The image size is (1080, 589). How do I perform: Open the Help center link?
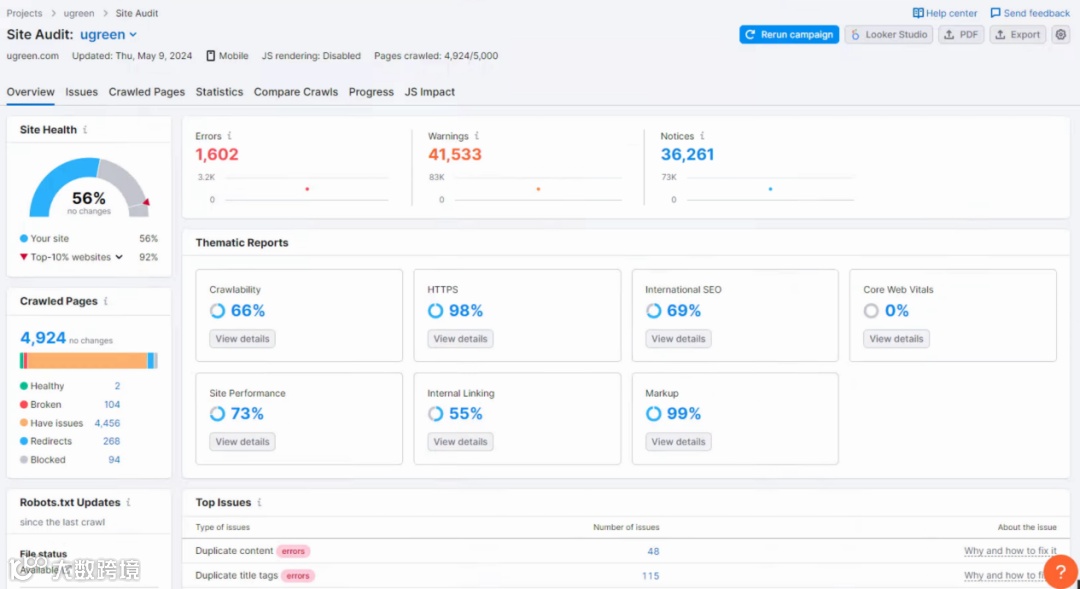944,13
